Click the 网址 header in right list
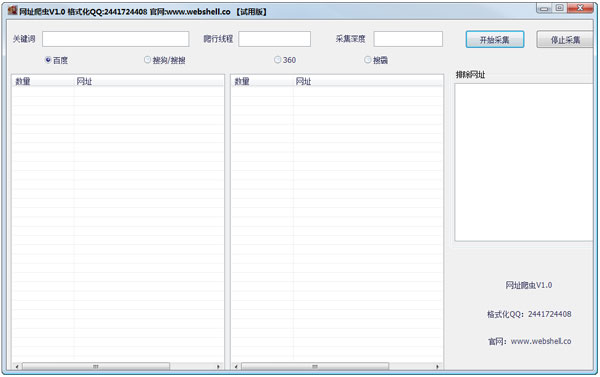 (x=368, y=81)
